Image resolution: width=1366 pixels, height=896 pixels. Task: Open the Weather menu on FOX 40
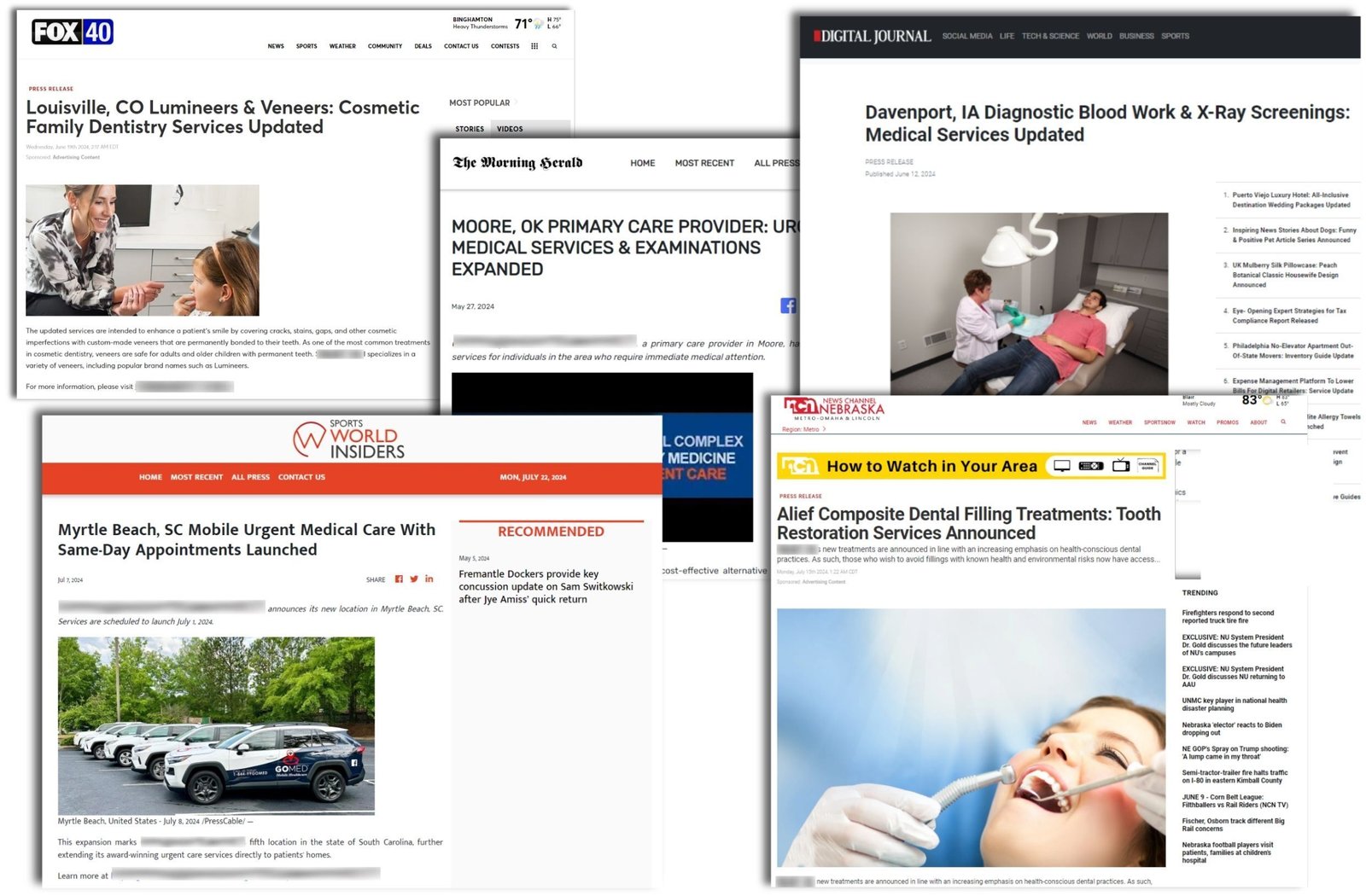342,46
